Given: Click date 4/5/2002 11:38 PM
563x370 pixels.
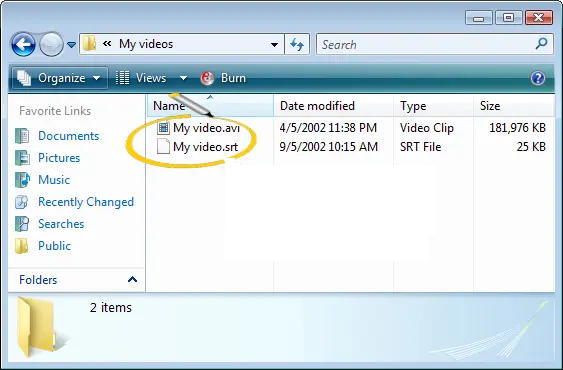Looking at the screenshot, I should pos(328,128).
